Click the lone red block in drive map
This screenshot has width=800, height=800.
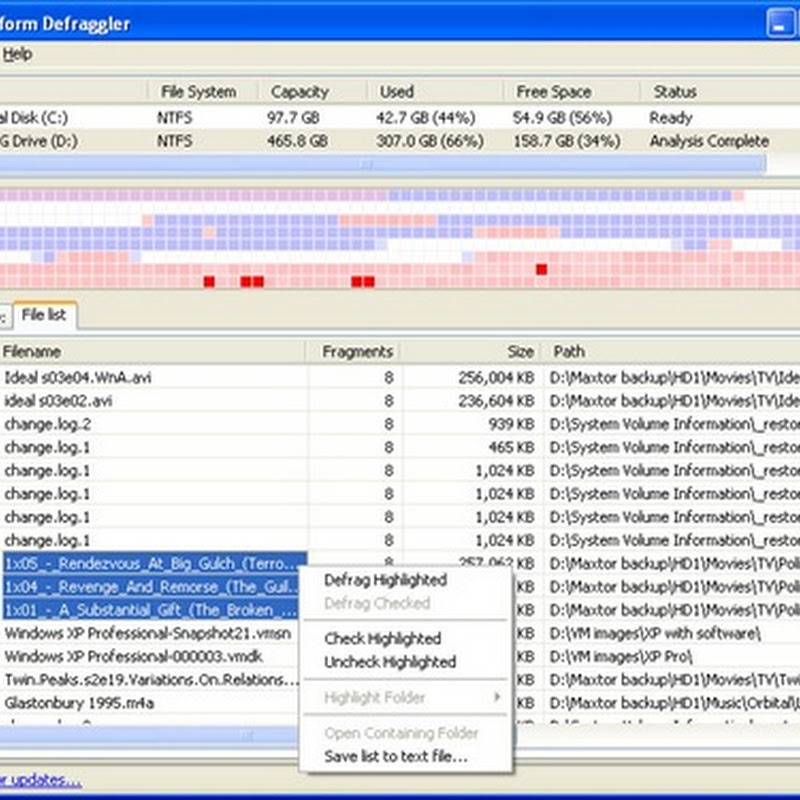541,269
